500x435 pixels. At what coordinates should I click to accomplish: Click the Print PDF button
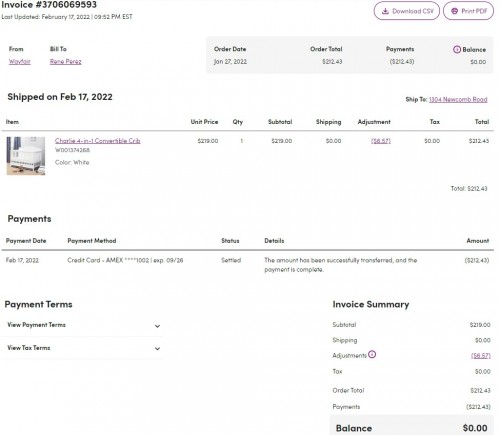pos(468,11)
